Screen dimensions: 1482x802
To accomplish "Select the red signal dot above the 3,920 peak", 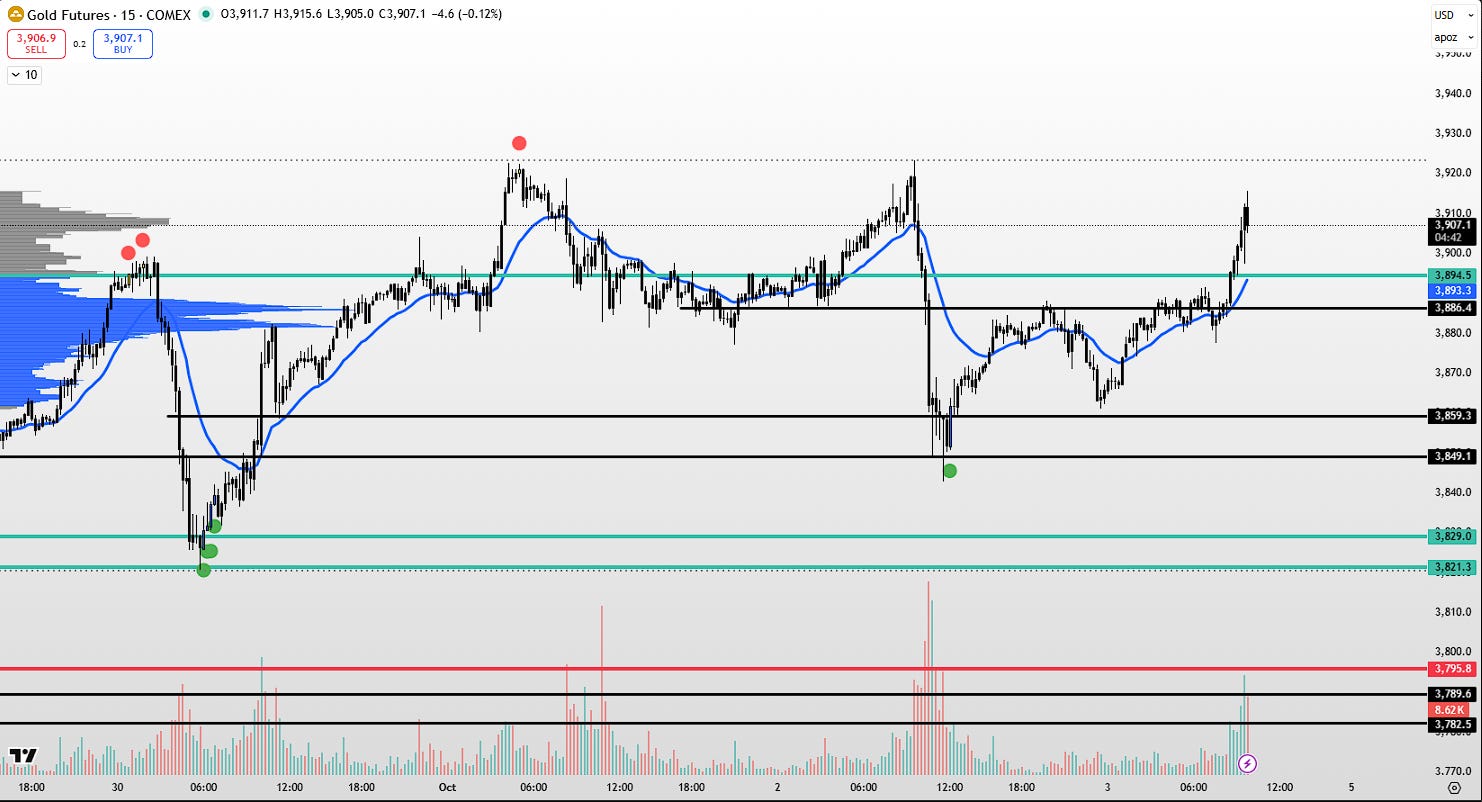I will 518,143.
